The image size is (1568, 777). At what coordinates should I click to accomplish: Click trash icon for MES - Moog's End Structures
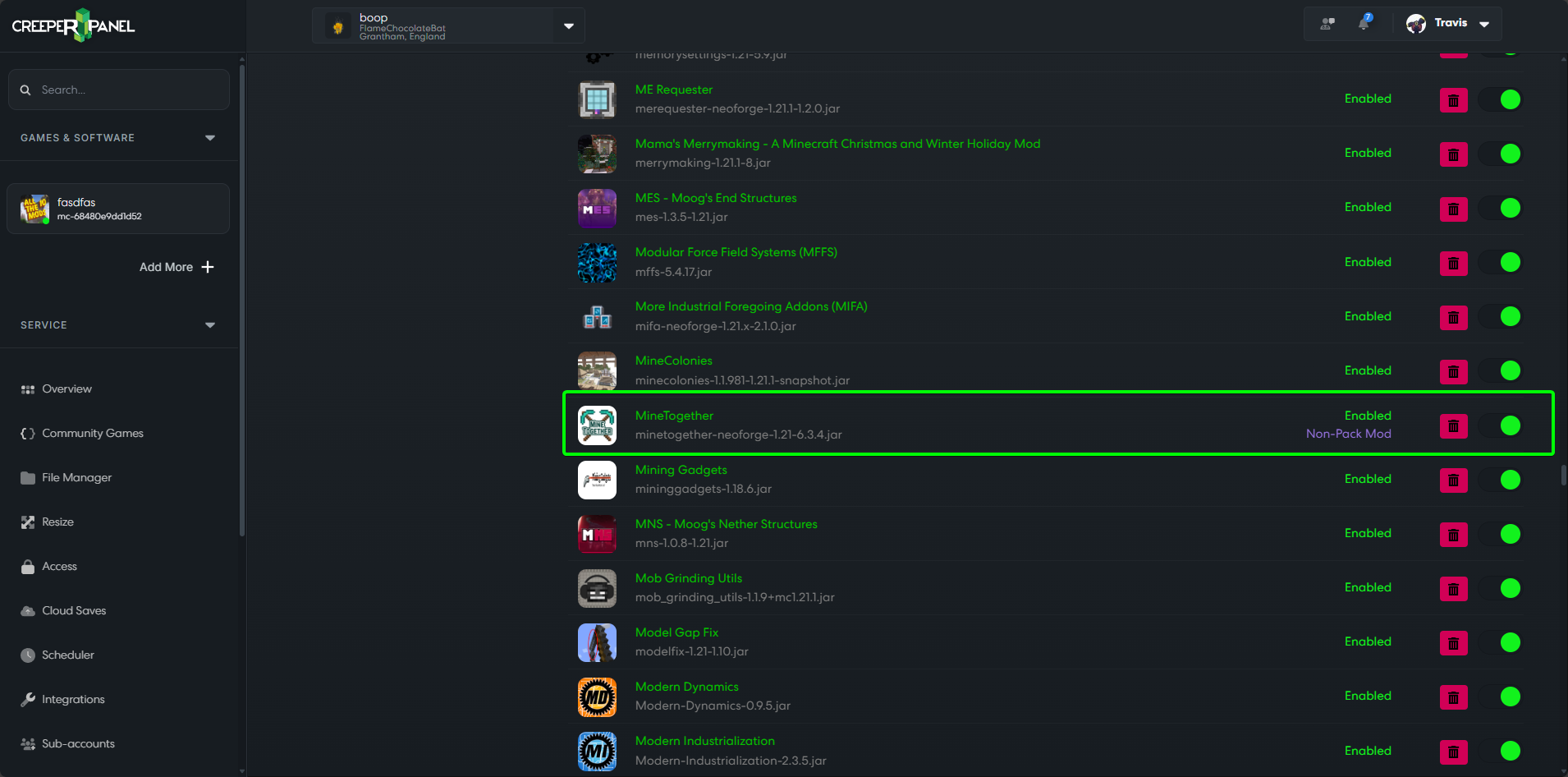(1453, 209)
